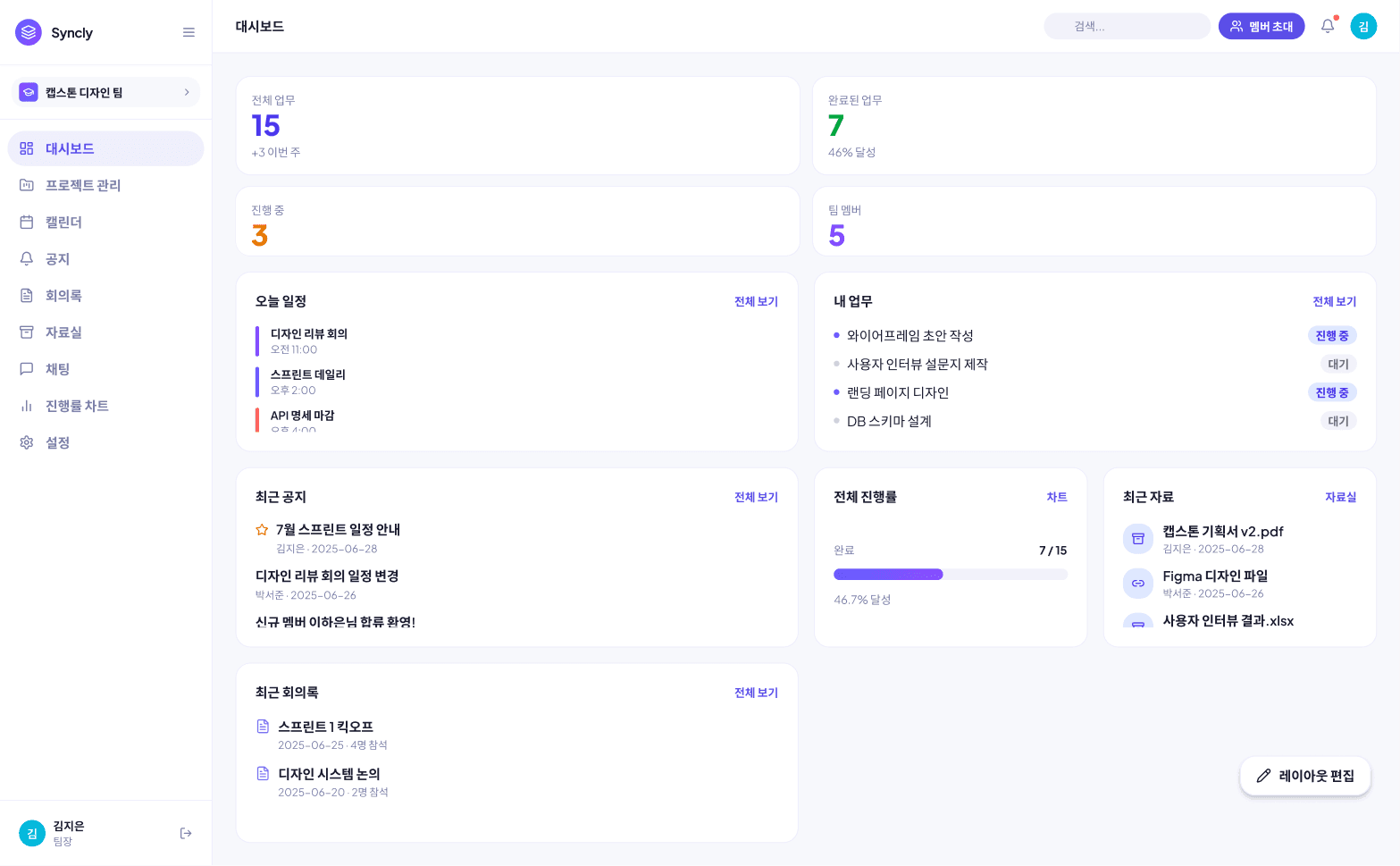Click 진행 중 badge on 와이어프레임 초안 작성
1400x866 pixels.
[1332, 335]
